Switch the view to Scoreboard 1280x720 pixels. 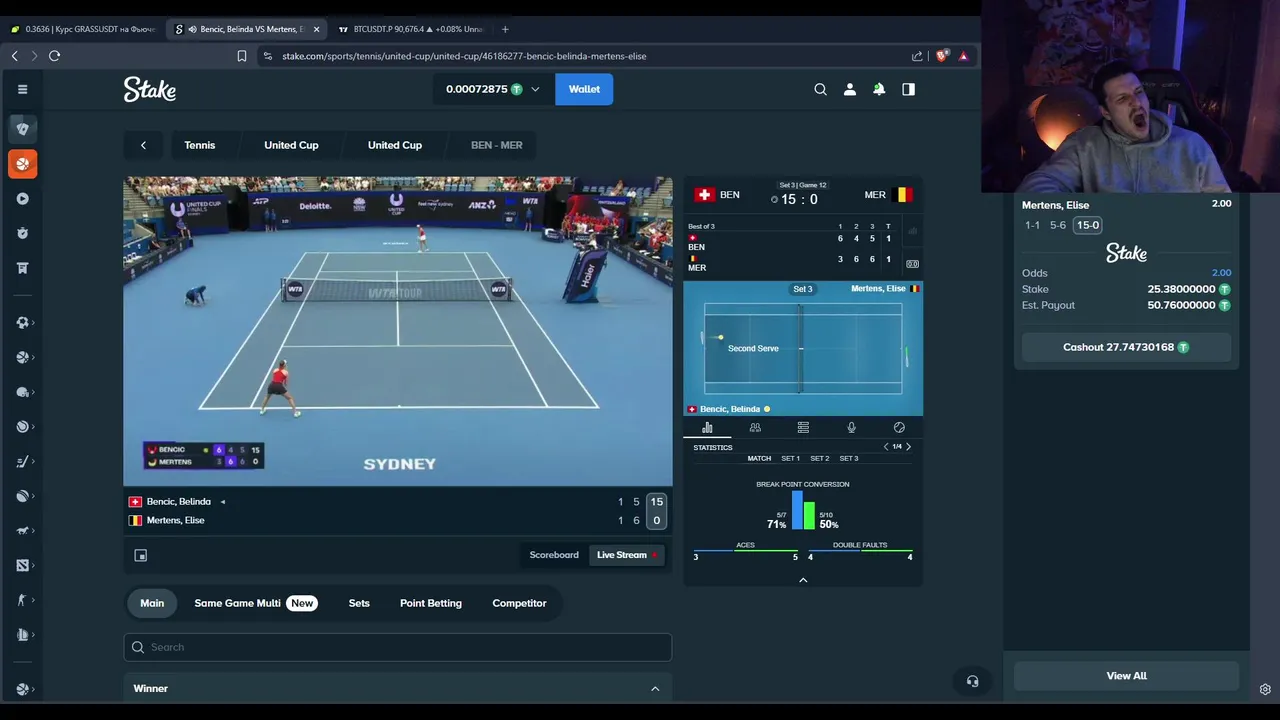[554, 555]
